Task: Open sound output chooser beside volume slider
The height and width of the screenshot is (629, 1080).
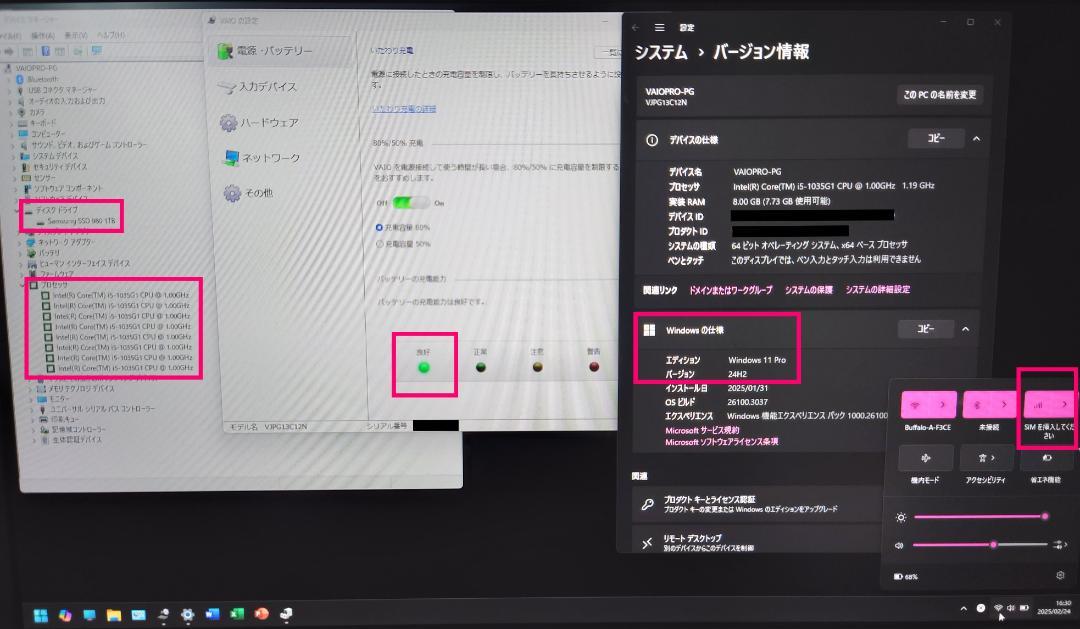Action: (1060, 545)
